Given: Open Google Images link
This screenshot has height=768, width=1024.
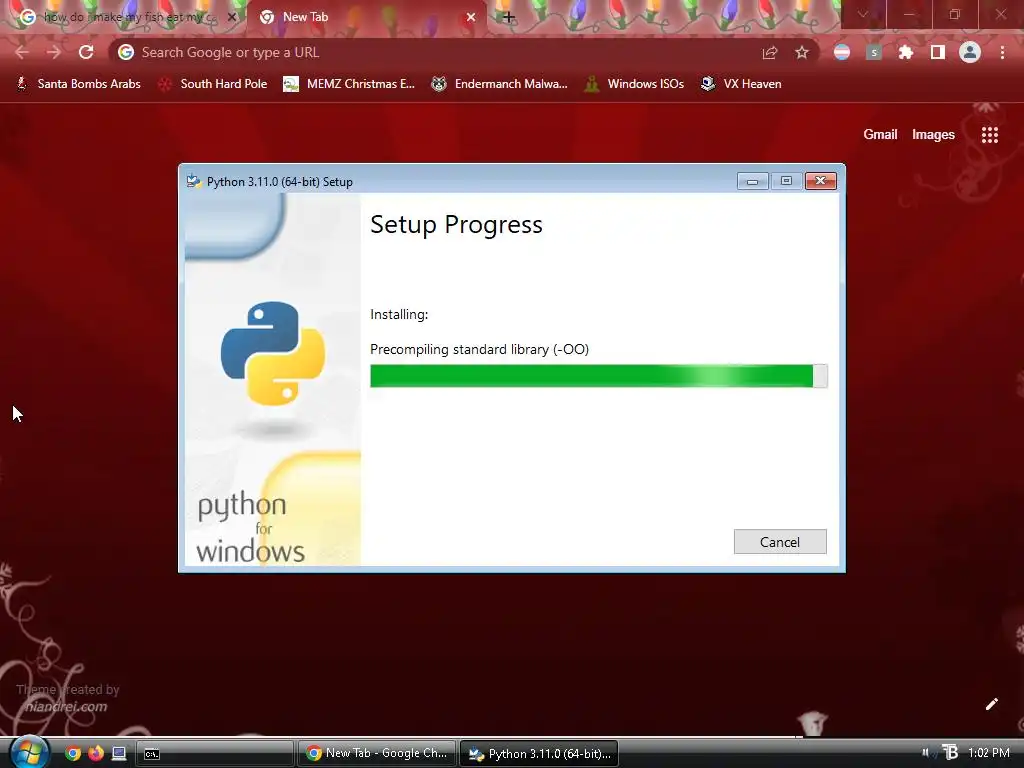Looking at the screenshot, I should pos(933,135).
